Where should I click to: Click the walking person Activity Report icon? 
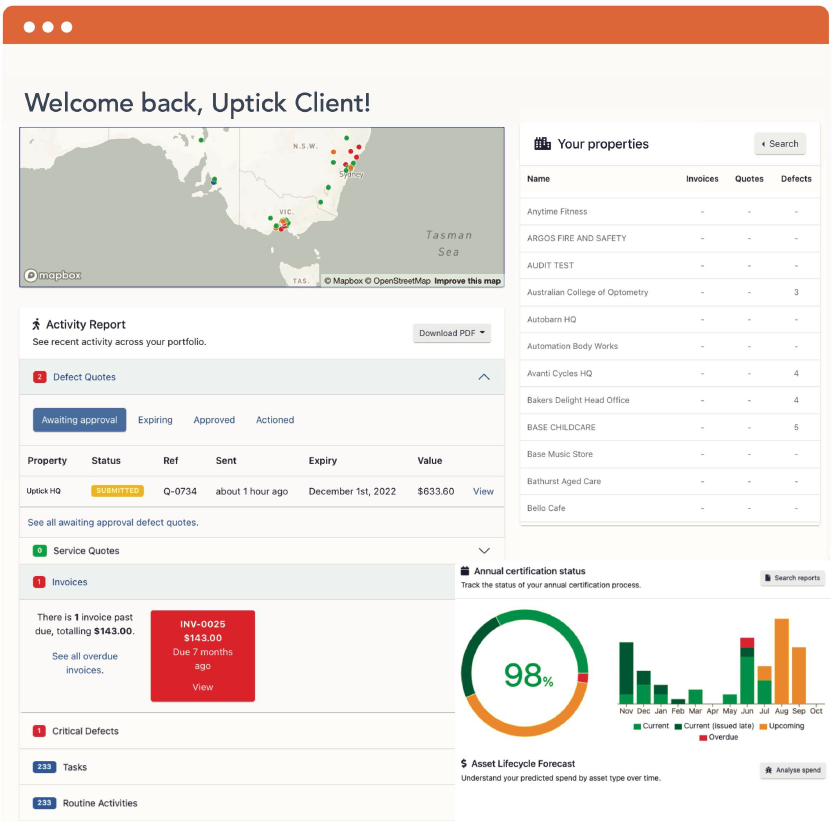(36, 324)
